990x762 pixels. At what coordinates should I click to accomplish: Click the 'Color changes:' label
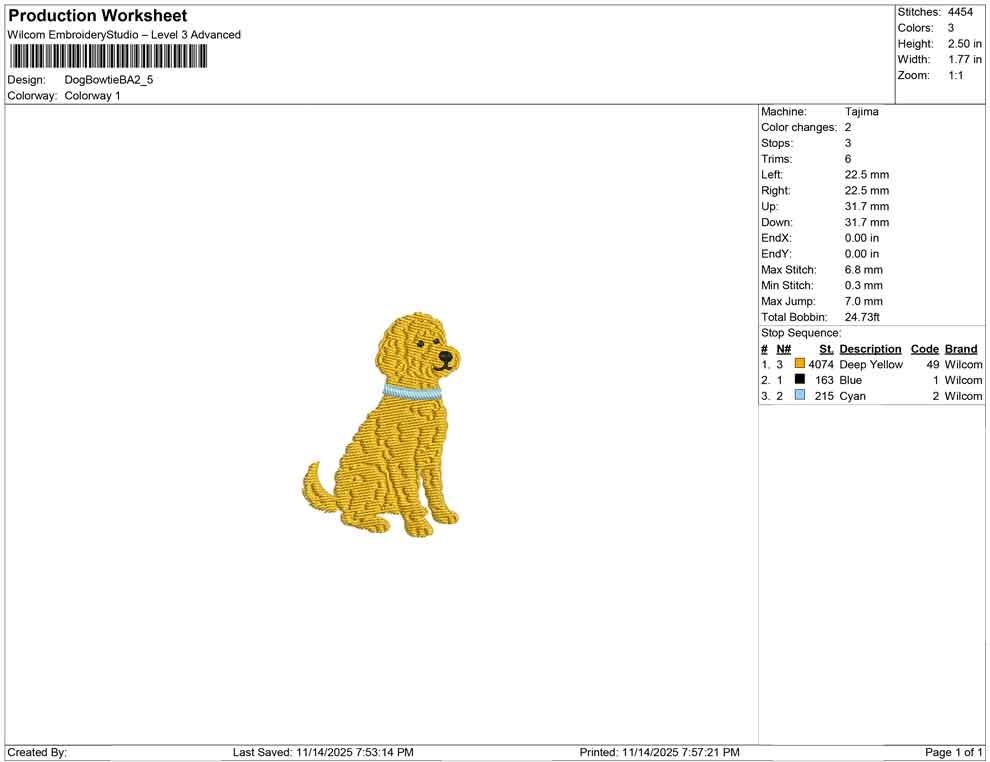(x=799, y=127)
